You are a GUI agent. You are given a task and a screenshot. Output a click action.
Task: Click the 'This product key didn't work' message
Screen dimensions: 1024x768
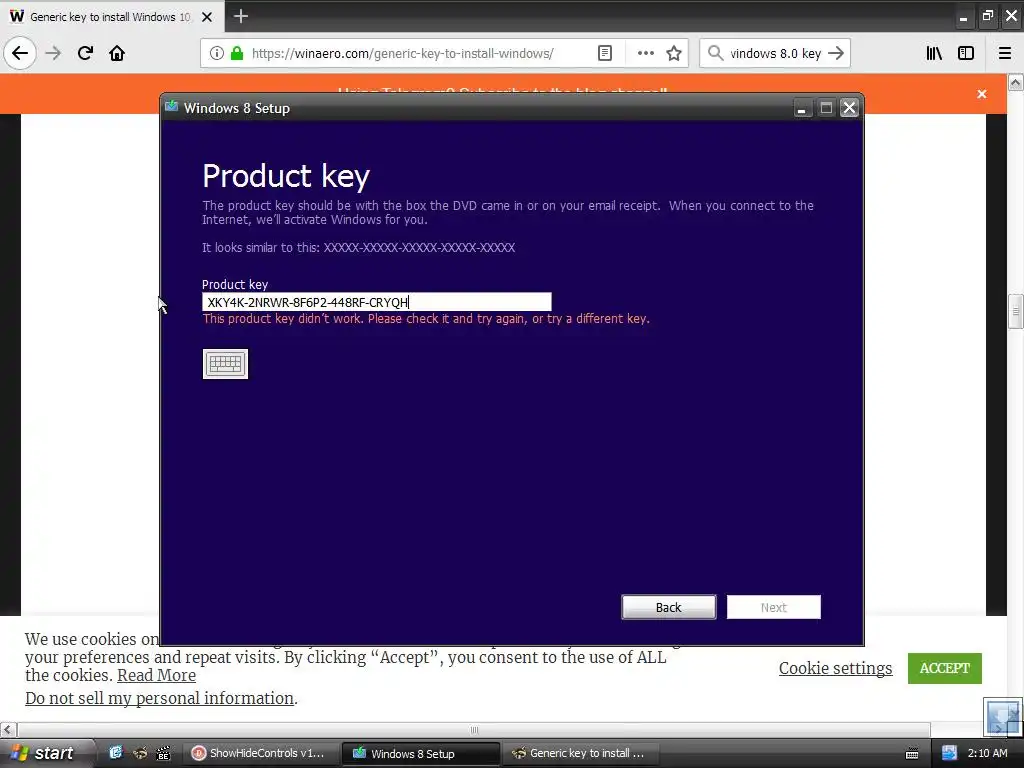[x=426, y=319]
